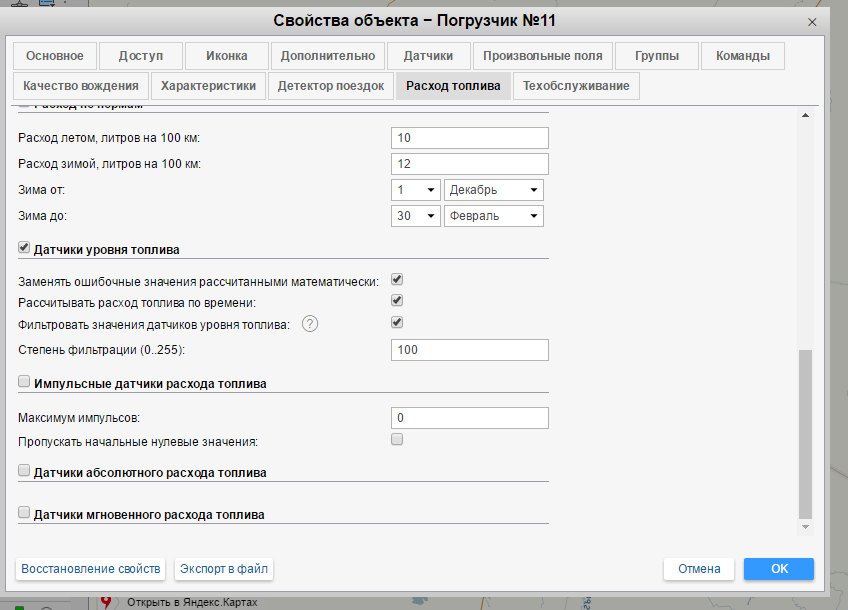Uncheck filter fuel level sensor values
The image size is (848, 610).
click(397, 323)
